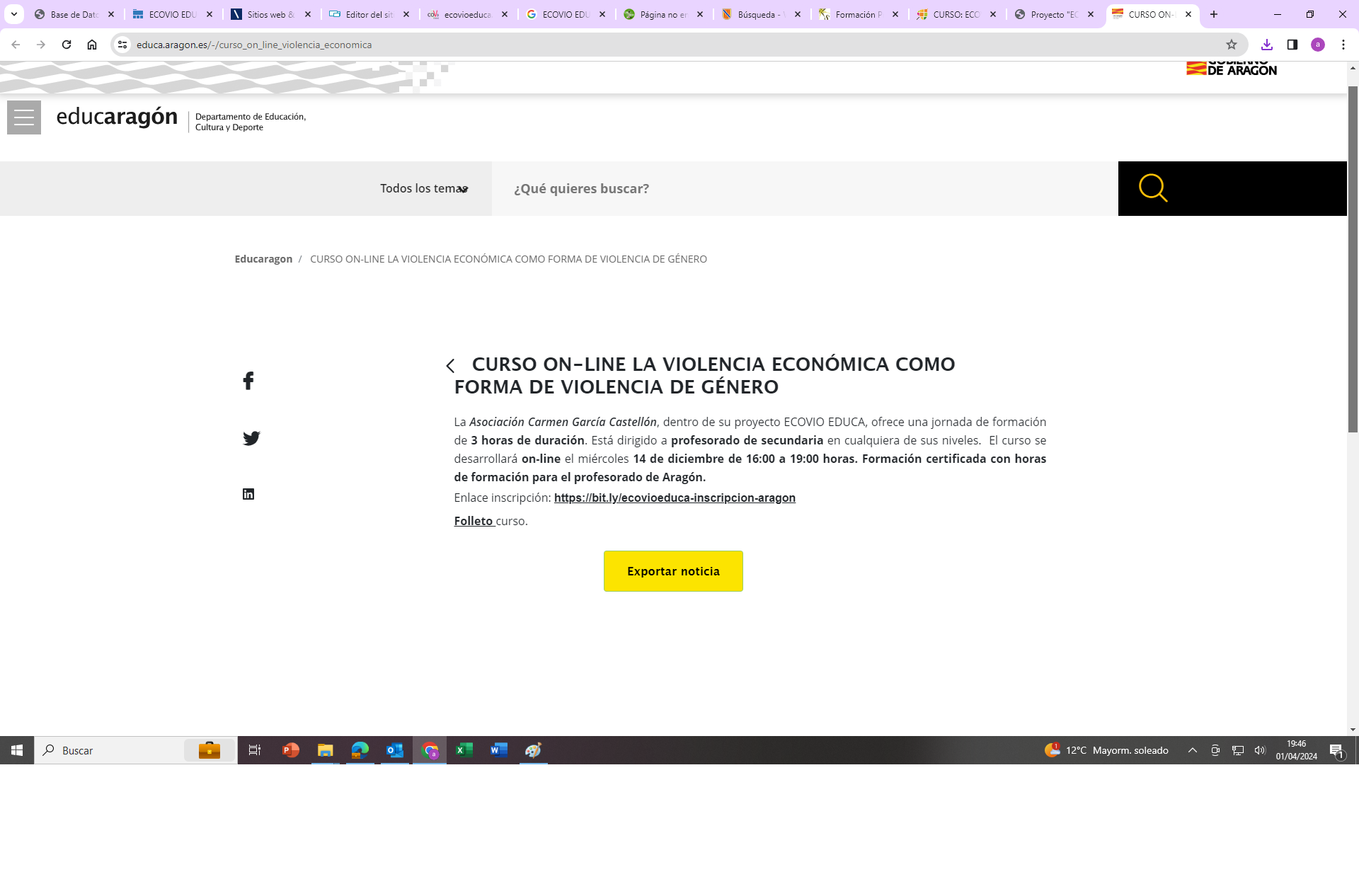Share the article on Facebook

[x=248, y=381]
